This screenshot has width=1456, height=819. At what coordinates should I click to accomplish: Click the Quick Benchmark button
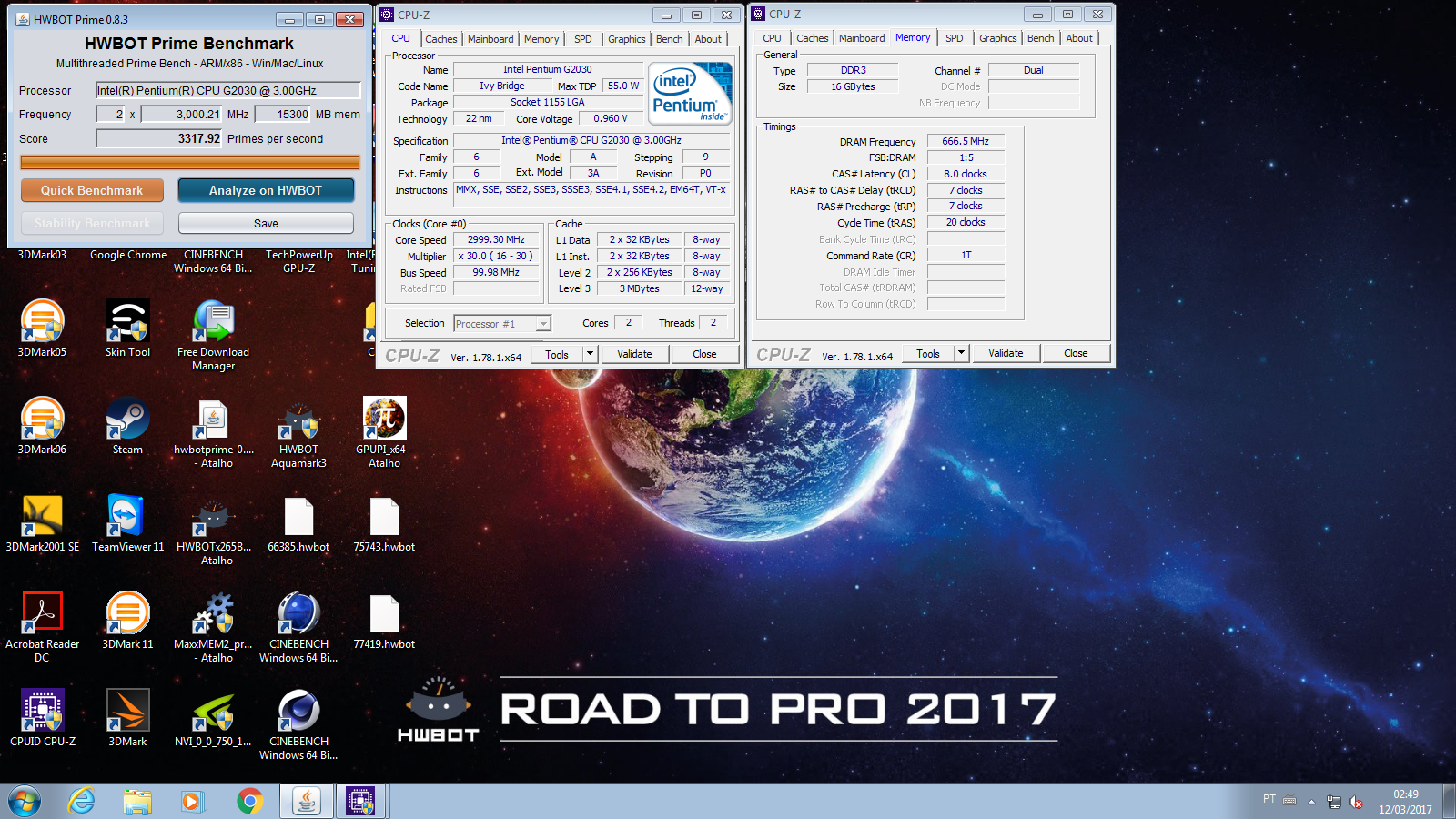(x=92, y=190)
